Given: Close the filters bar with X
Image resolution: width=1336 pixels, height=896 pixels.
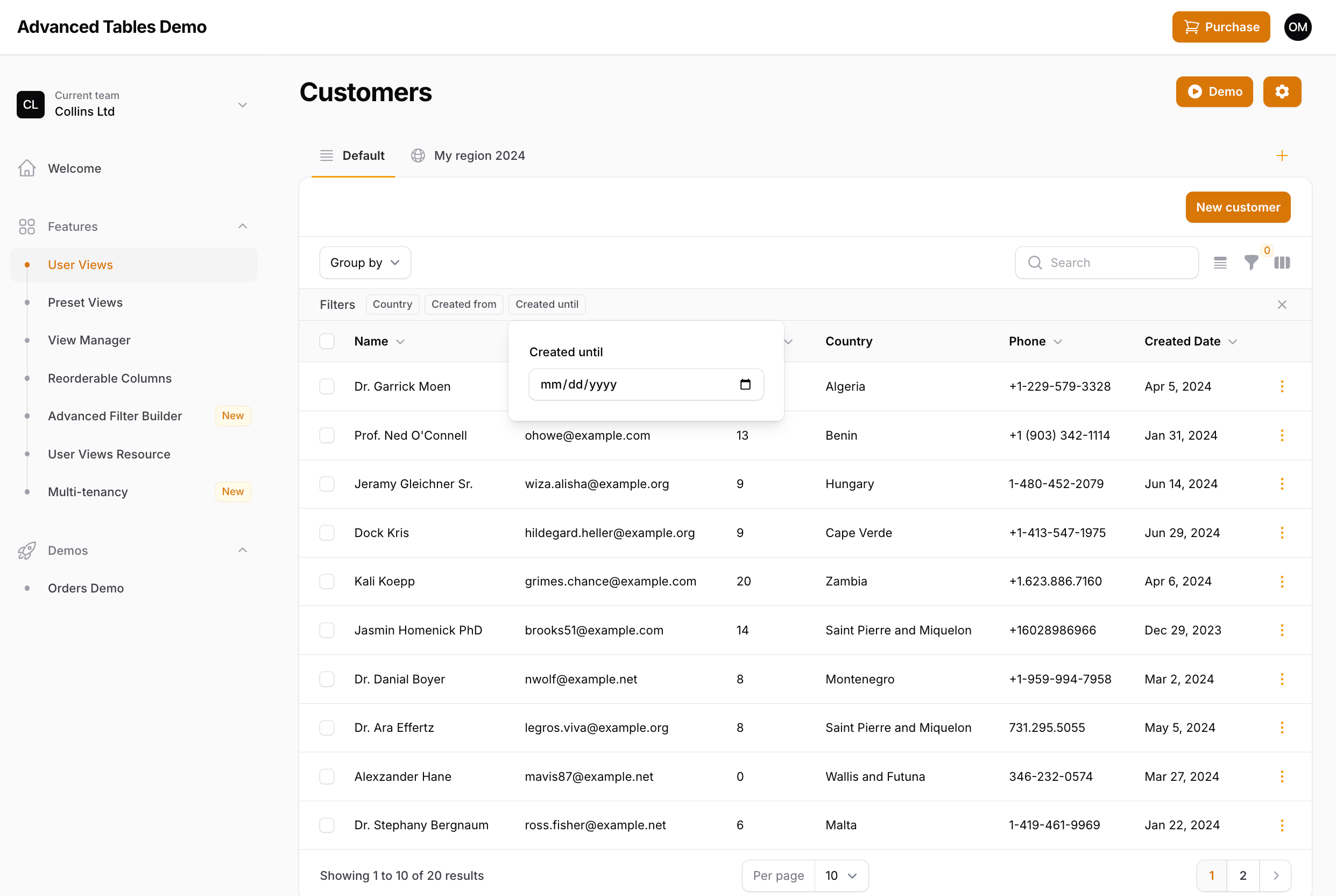Looking at the screenshot, I should (x=1281, y=305).
